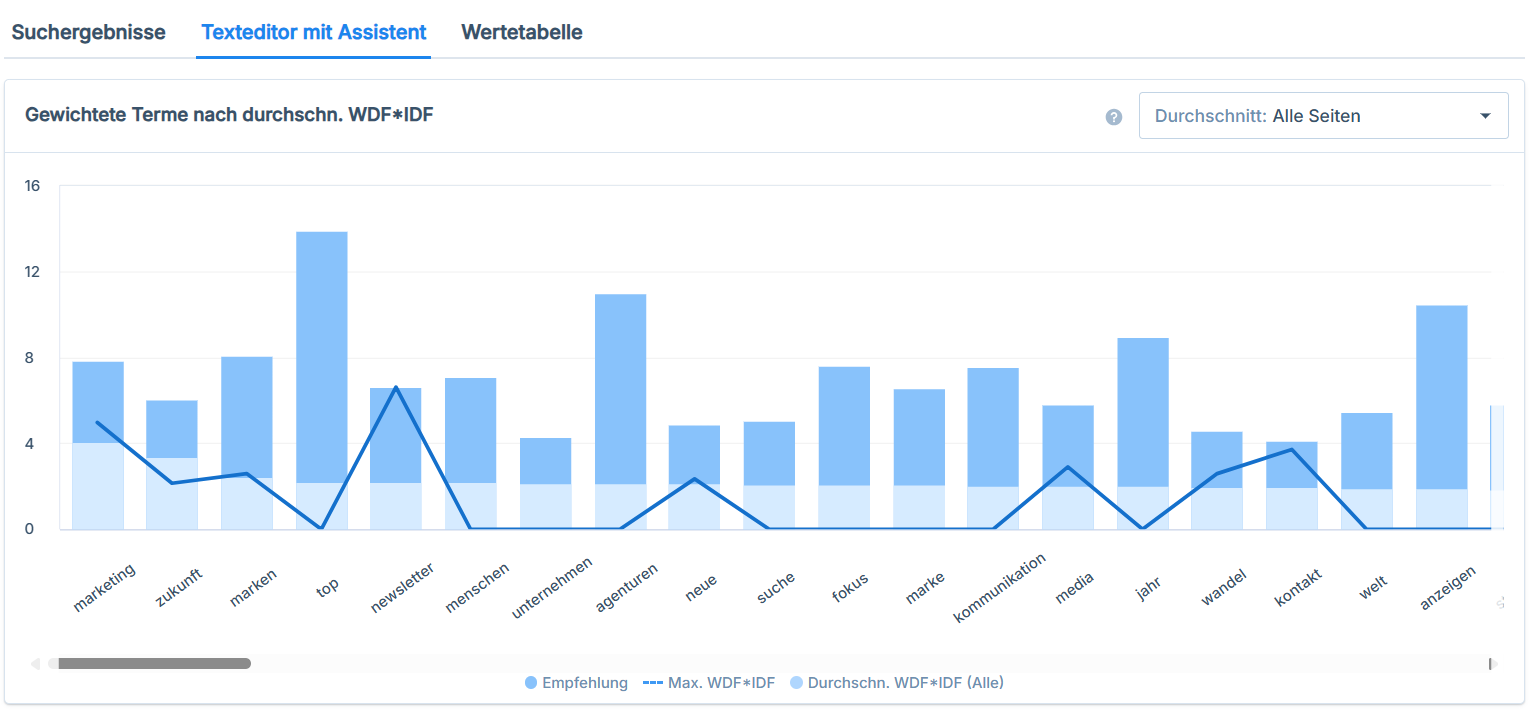Click the question mark help icon
This screenshot has width=1536, height=714.
(1114, 117)
